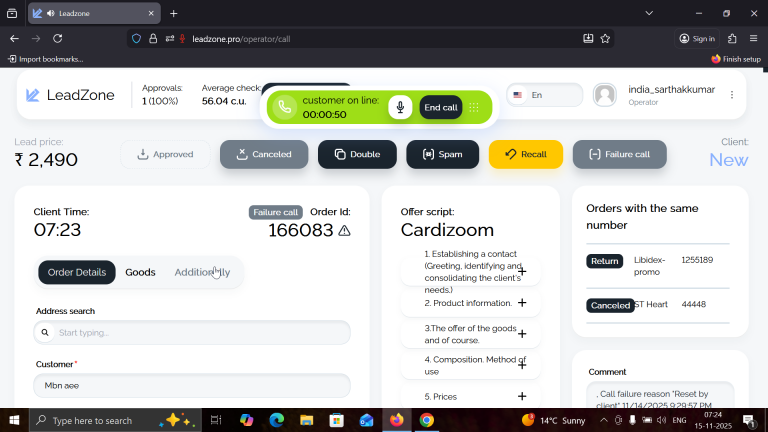Click the Canceled ST Heart order row
Image resolution: width=768 pixels, height=432 pixels.
tap(658, 305)
